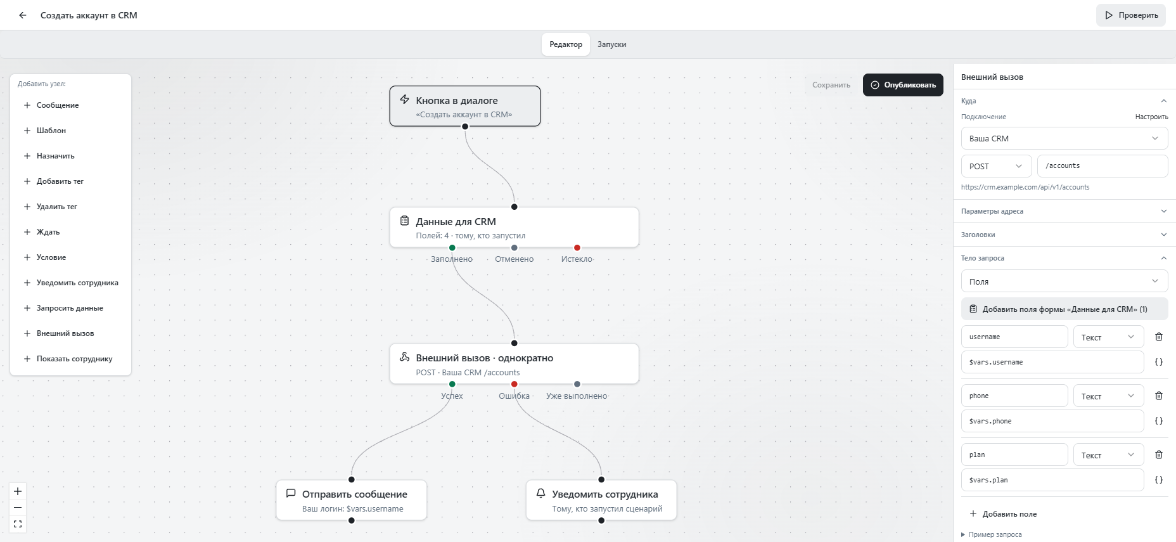Click into the username name field

tap(1015, 337)
